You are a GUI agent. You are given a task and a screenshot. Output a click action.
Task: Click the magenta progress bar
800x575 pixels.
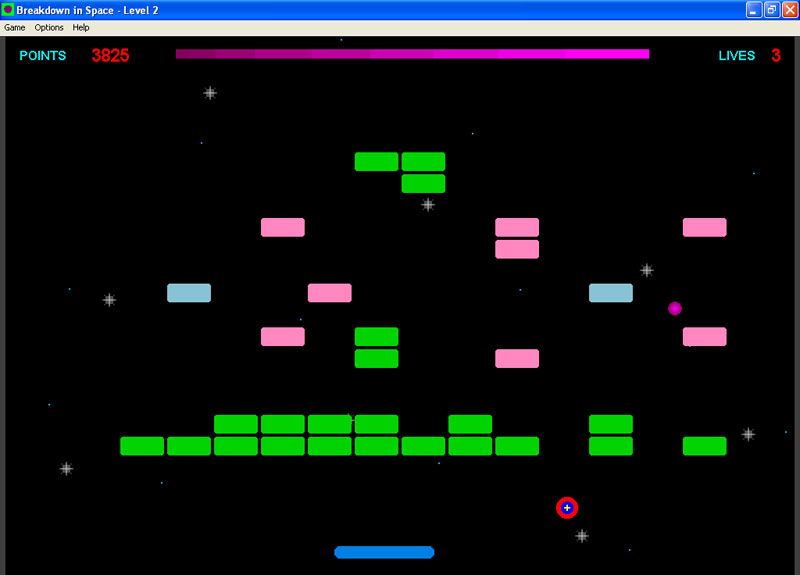coord(412,54)
